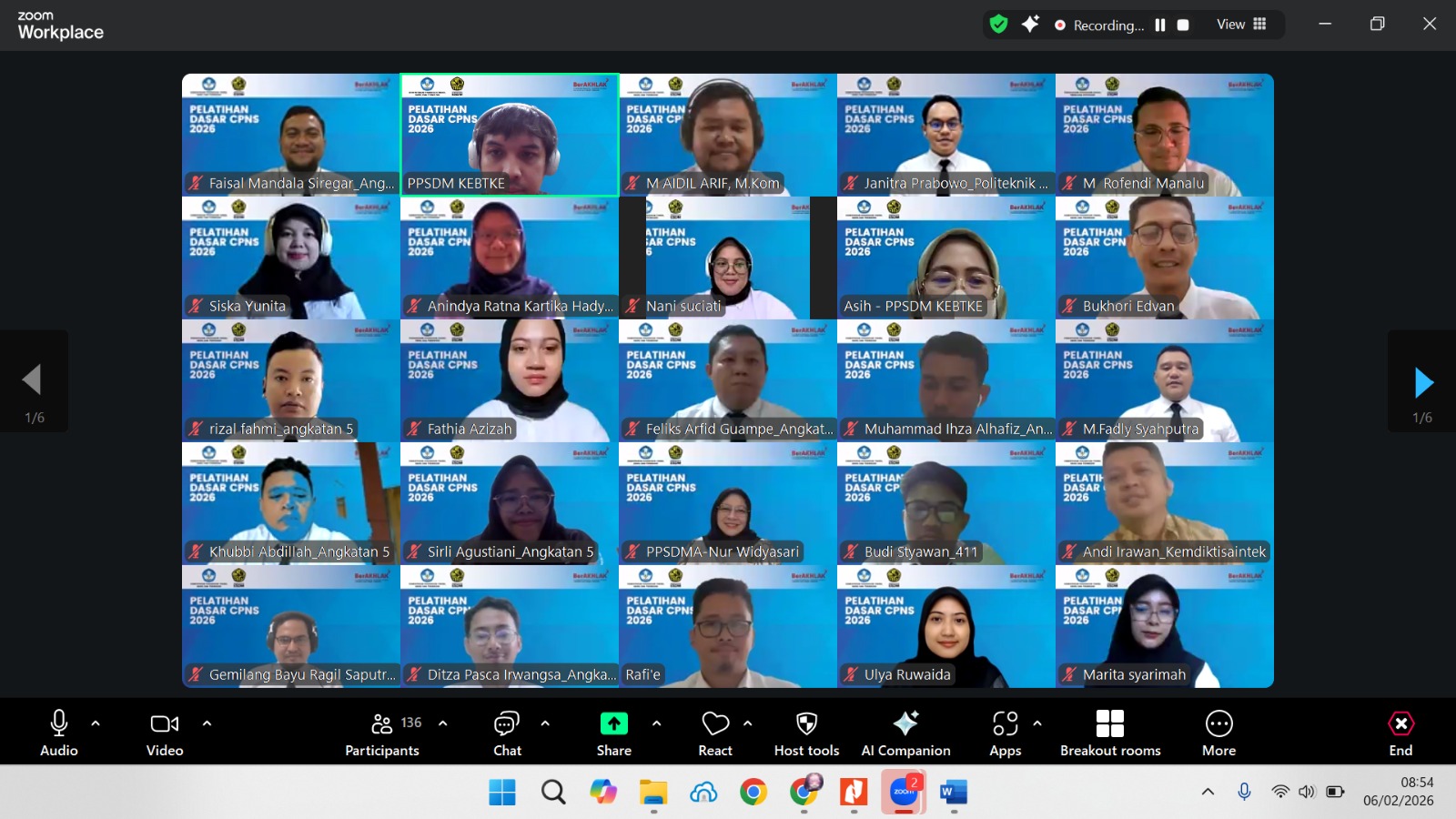Stop the ongoing recording

(1182, 25)
